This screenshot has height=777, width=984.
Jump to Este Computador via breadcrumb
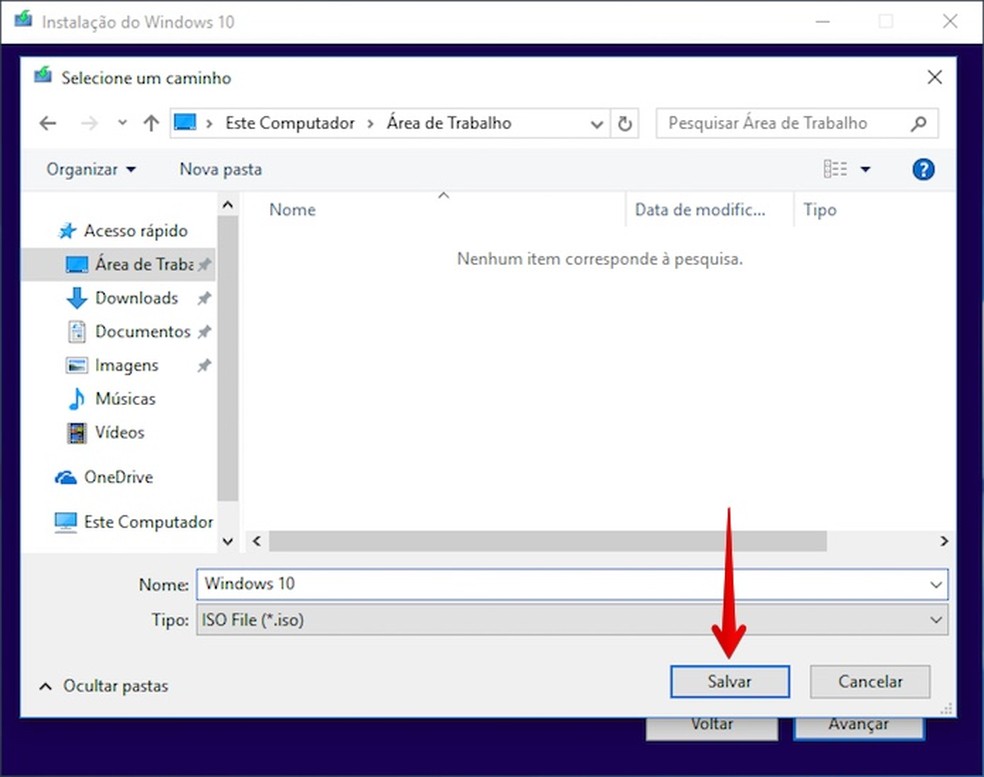pos(290,122)
